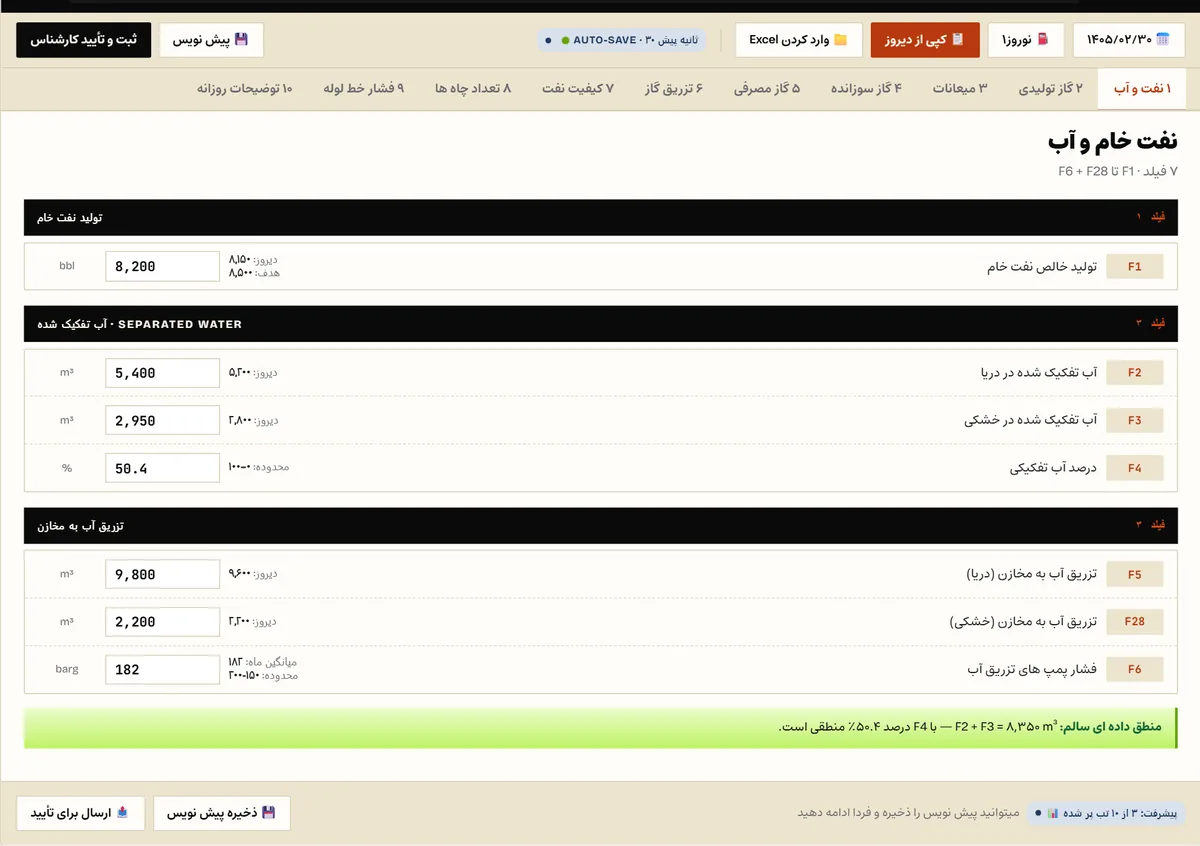The height and width of the screenshot is (846, 1200).
Task: Click the F5 input showing 9,800
Action: (162, 574)
